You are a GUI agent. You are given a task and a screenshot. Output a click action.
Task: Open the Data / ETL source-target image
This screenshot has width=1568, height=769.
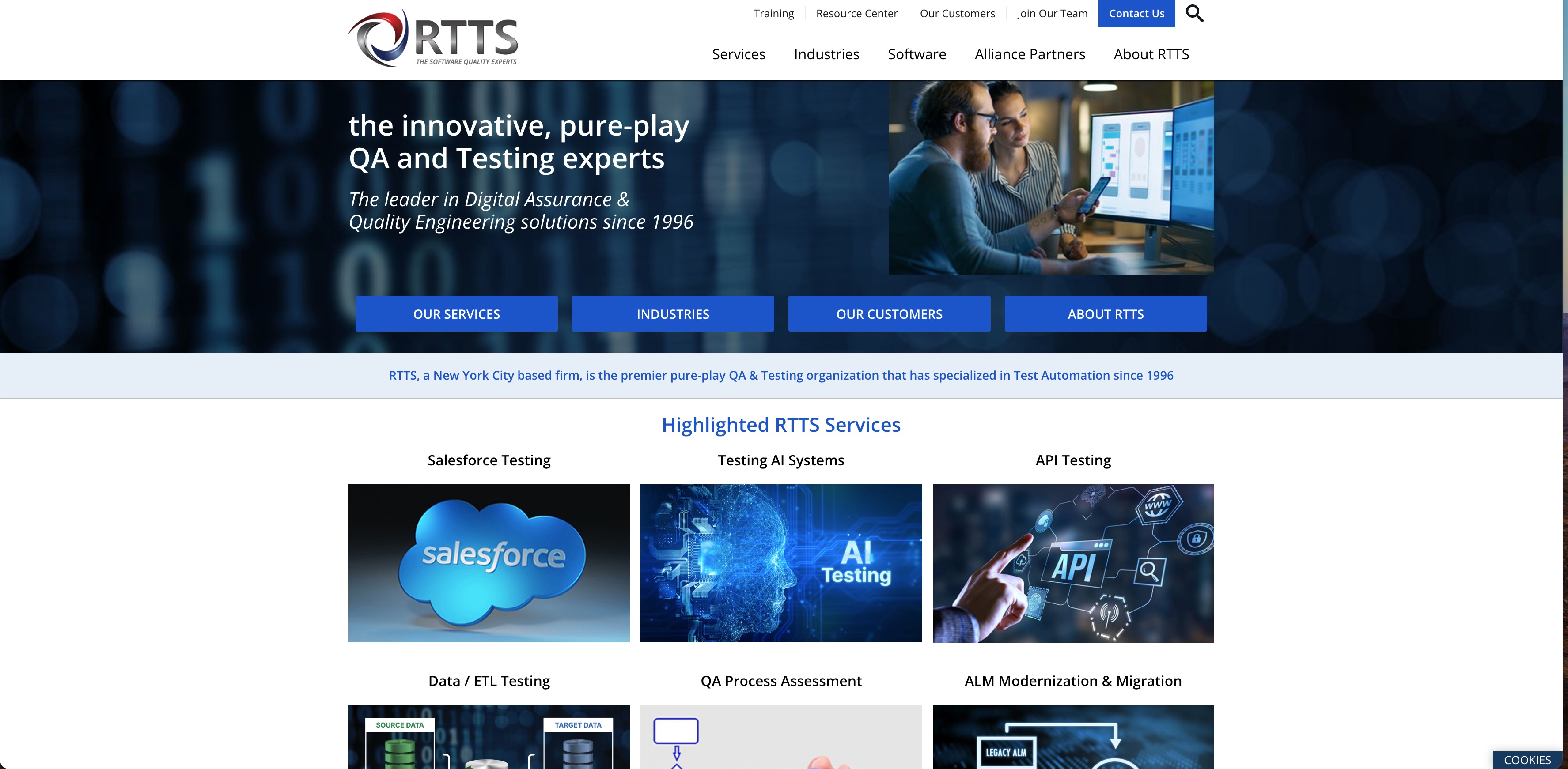tap(489, 737)
